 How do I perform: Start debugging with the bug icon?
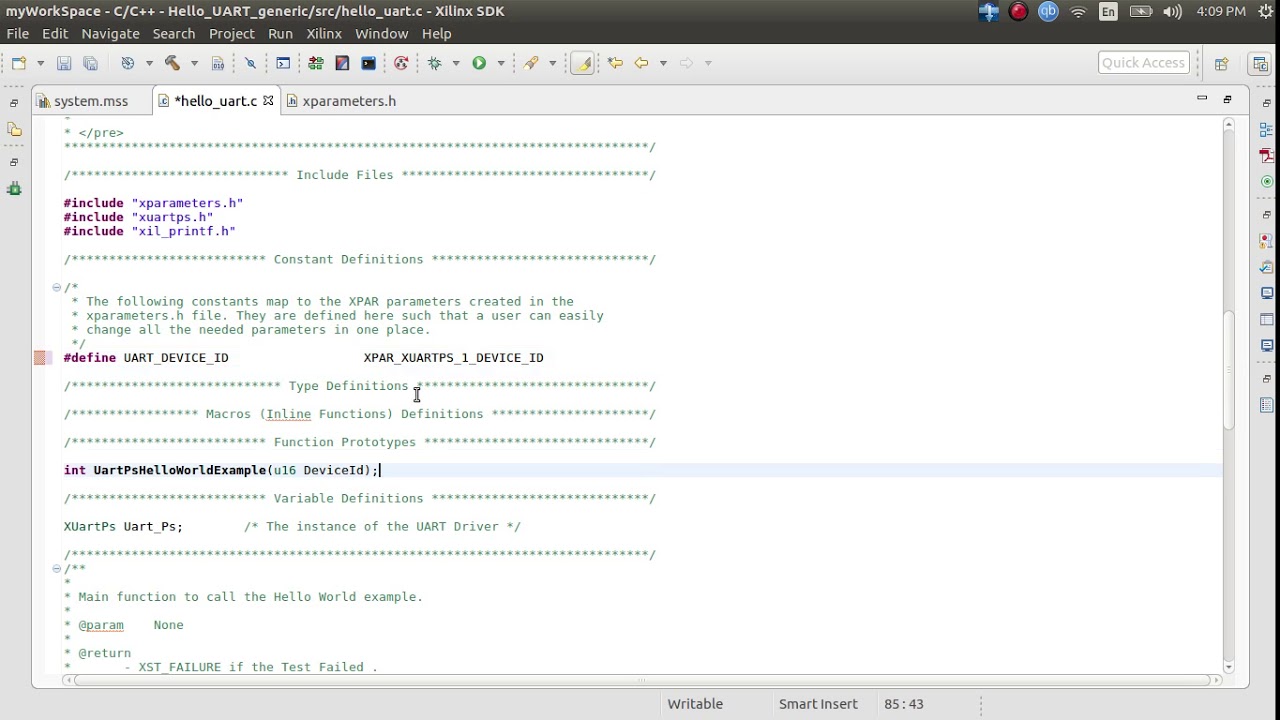435,63
